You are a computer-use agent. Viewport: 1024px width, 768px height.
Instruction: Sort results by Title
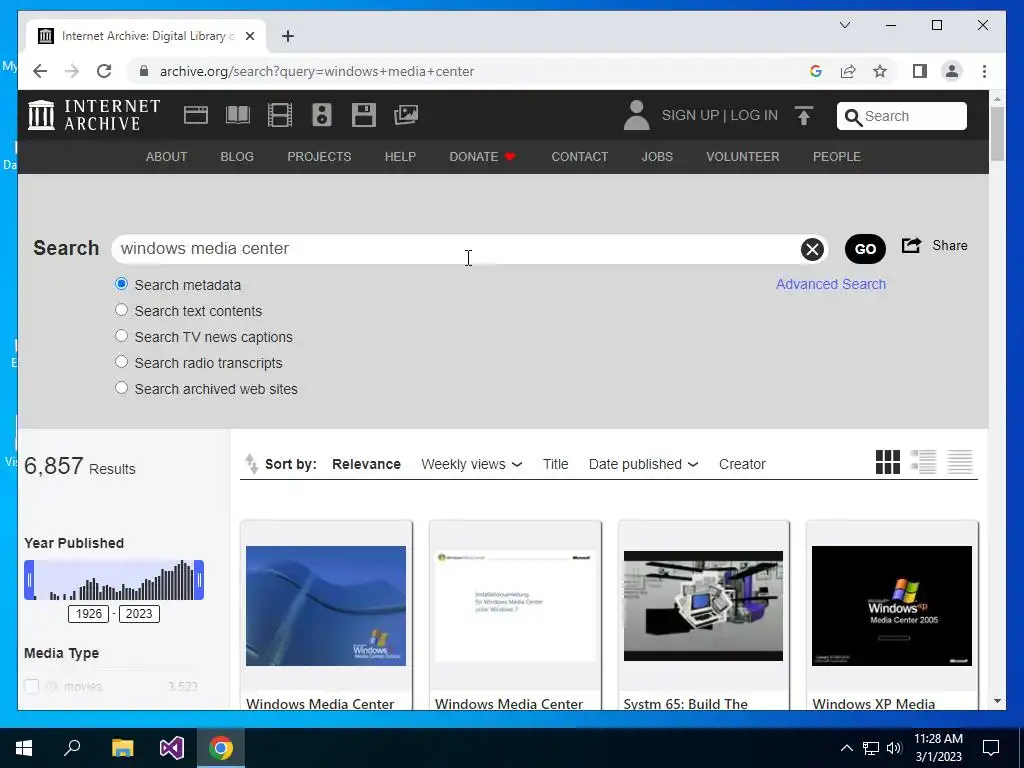pos(556,464)
